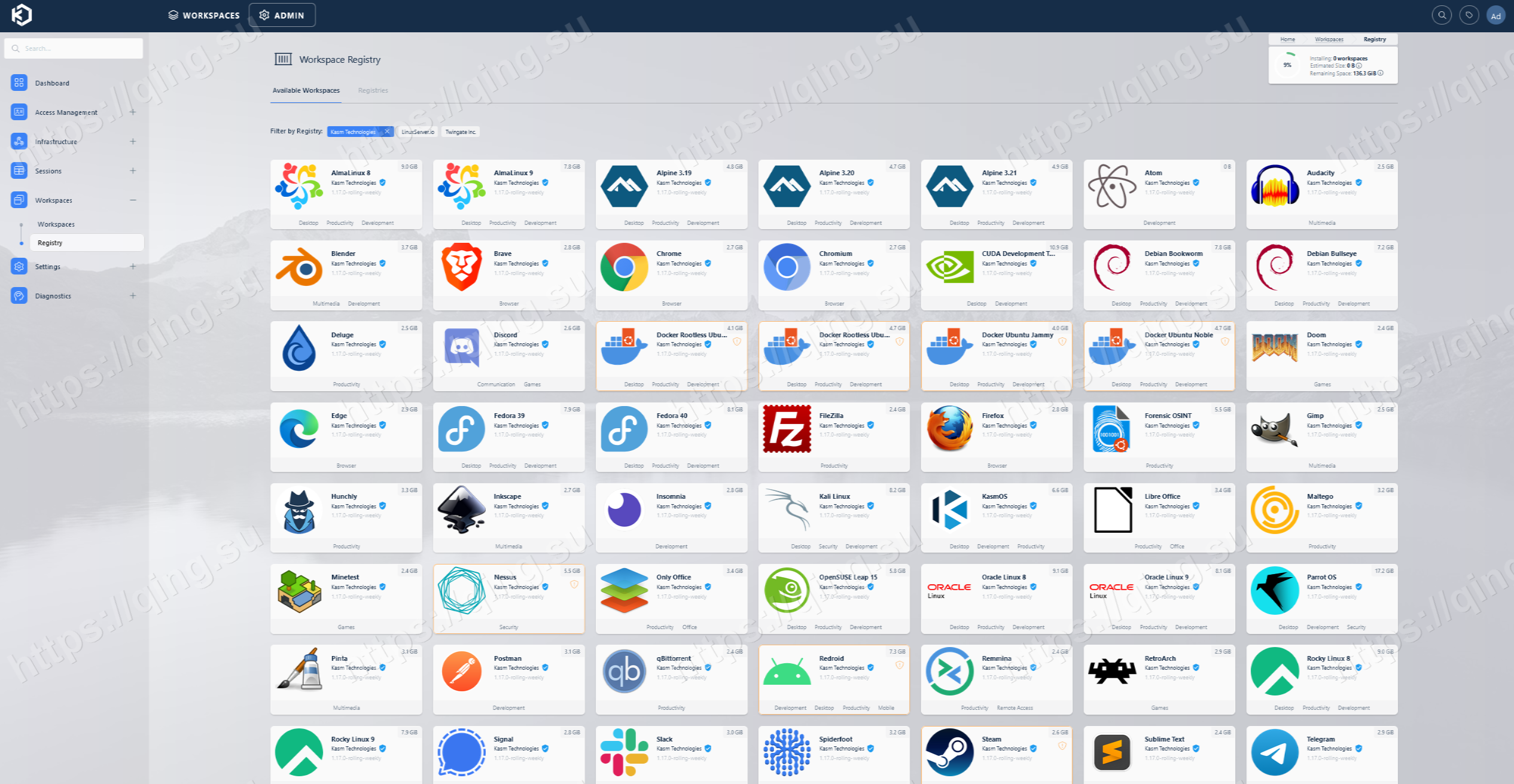
Task: Select the CUDA Development Toolkit NVIDIA icon
Action: [x=949, y=267]
